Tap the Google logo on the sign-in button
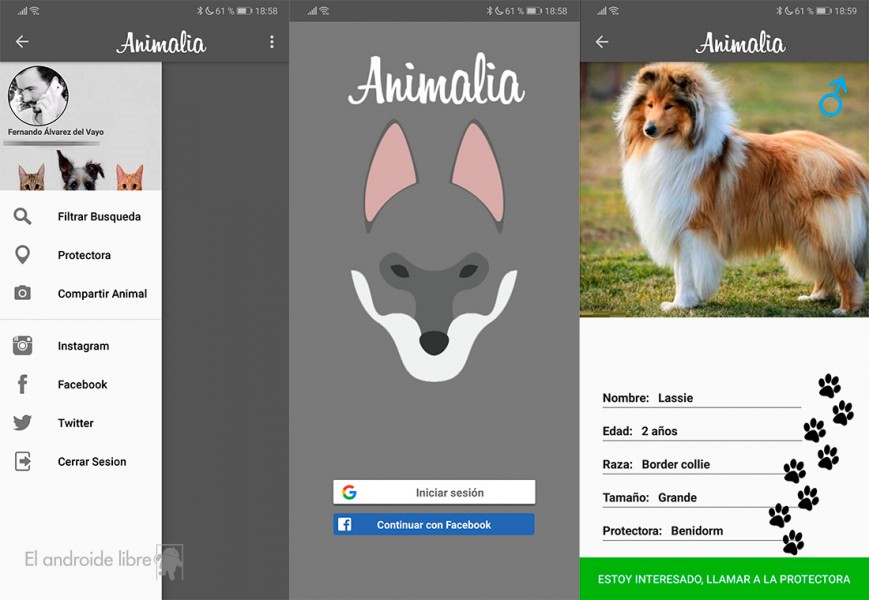This screenshot has height=600, width=869. click(x=350, y=491)
